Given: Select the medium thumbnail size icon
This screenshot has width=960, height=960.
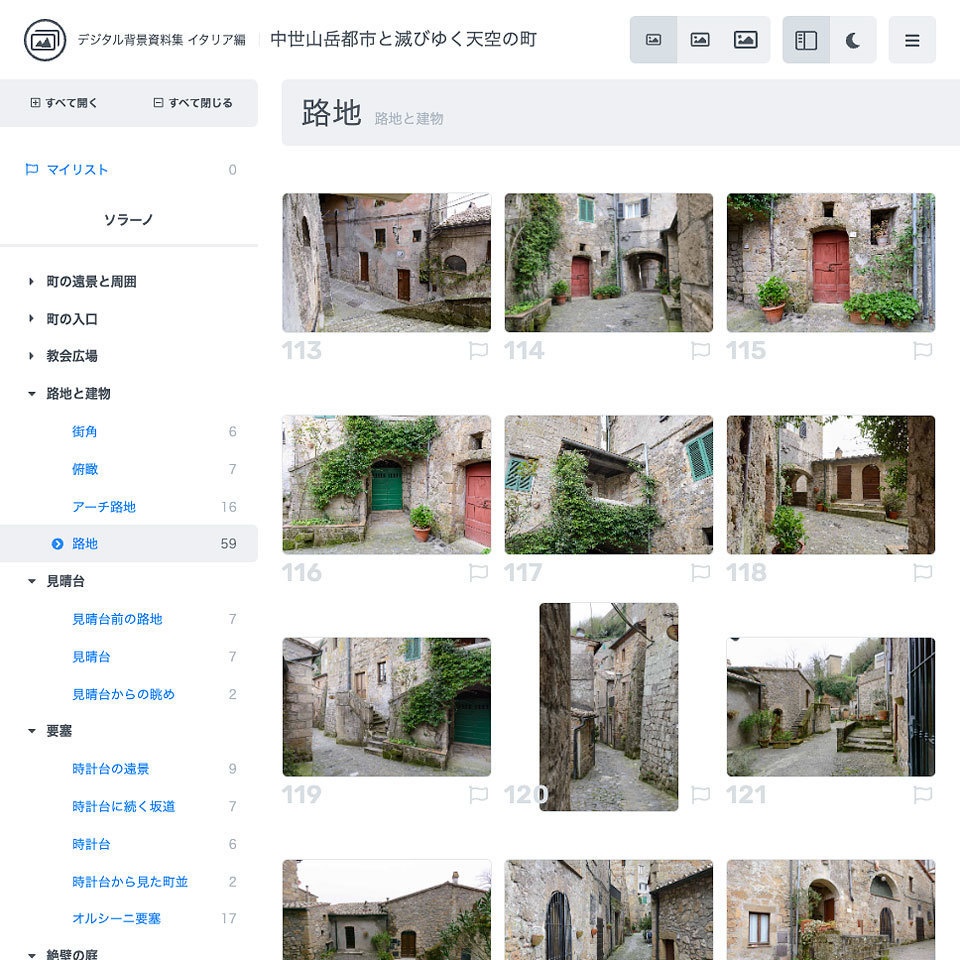Looking at the screenshot, I should point(700,40).
